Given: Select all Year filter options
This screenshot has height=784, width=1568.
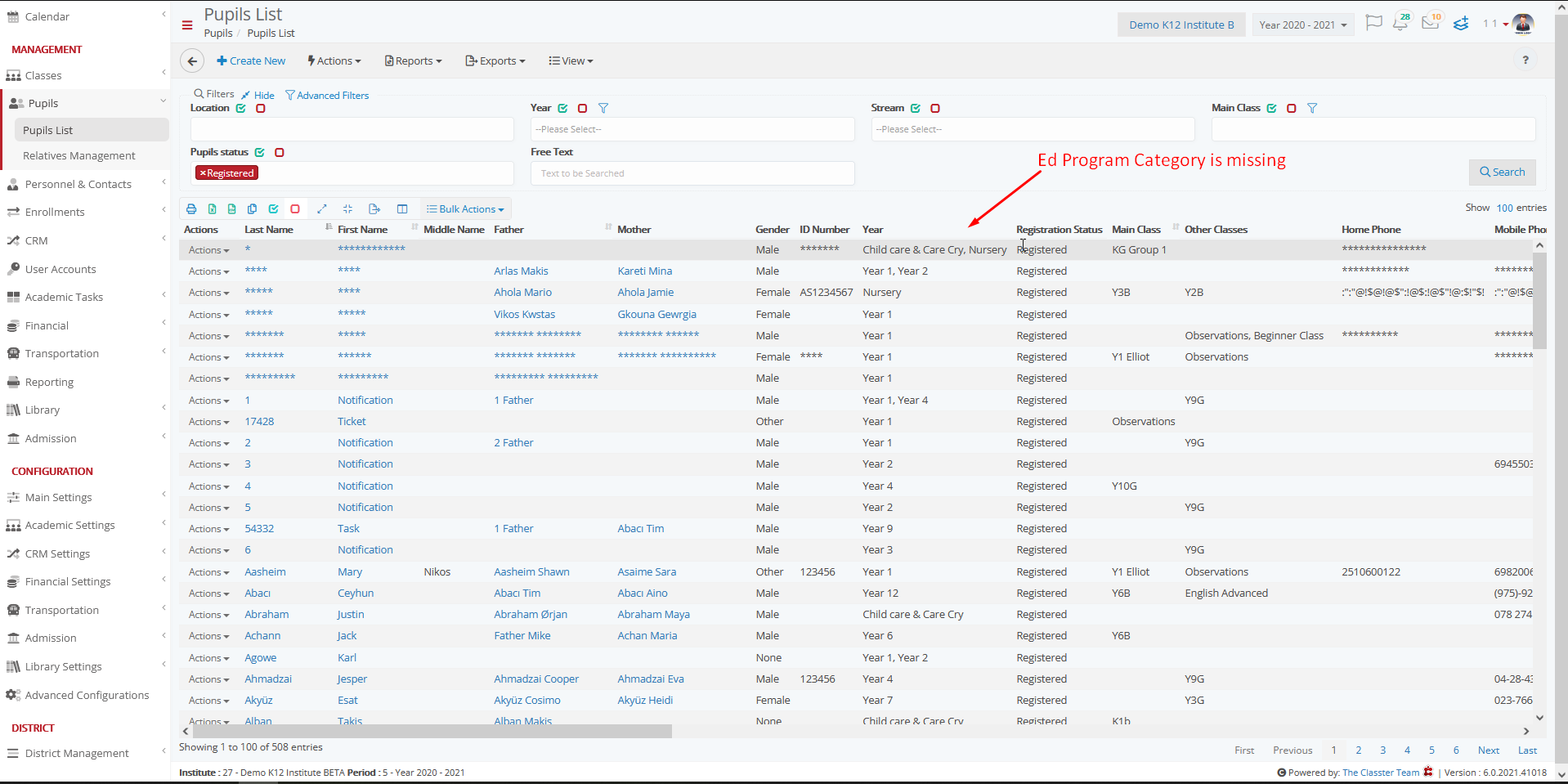Looking at the screenshot, I should click(563, 108).
